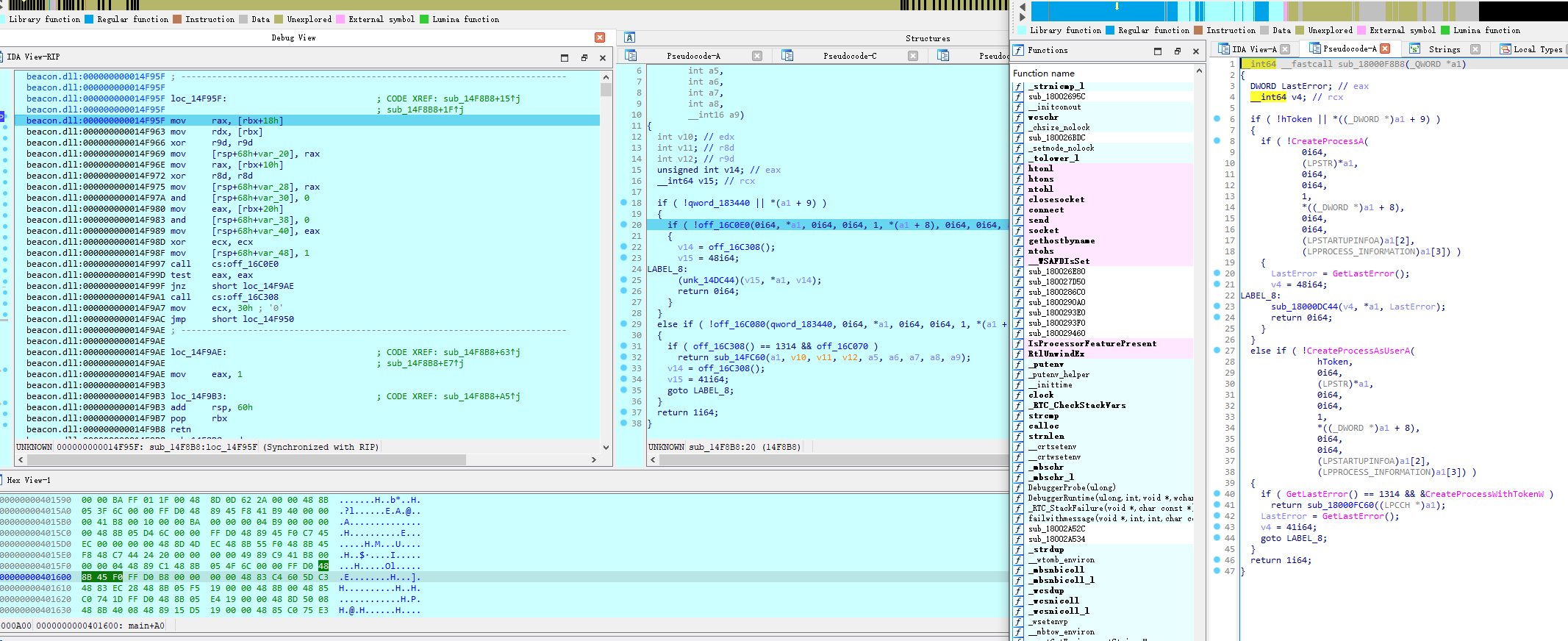Click the Regular function legend color swatch

[x=89, y=19]
